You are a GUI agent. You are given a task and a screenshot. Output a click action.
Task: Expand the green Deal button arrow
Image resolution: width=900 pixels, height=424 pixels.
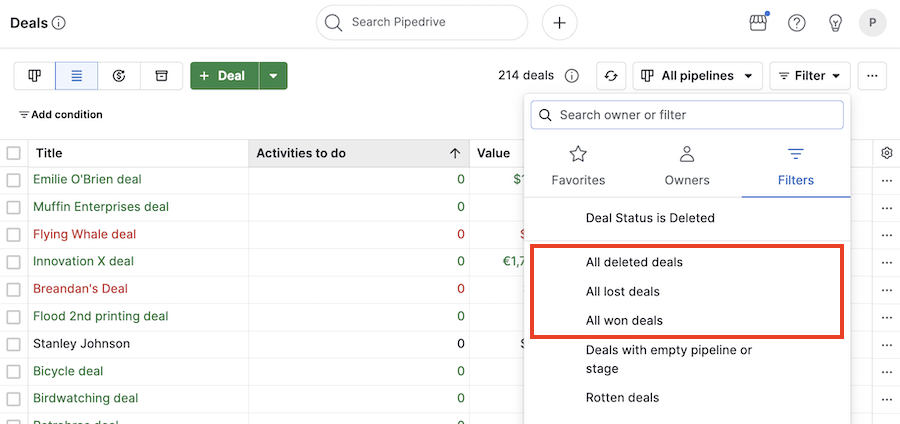coord(273,76)
